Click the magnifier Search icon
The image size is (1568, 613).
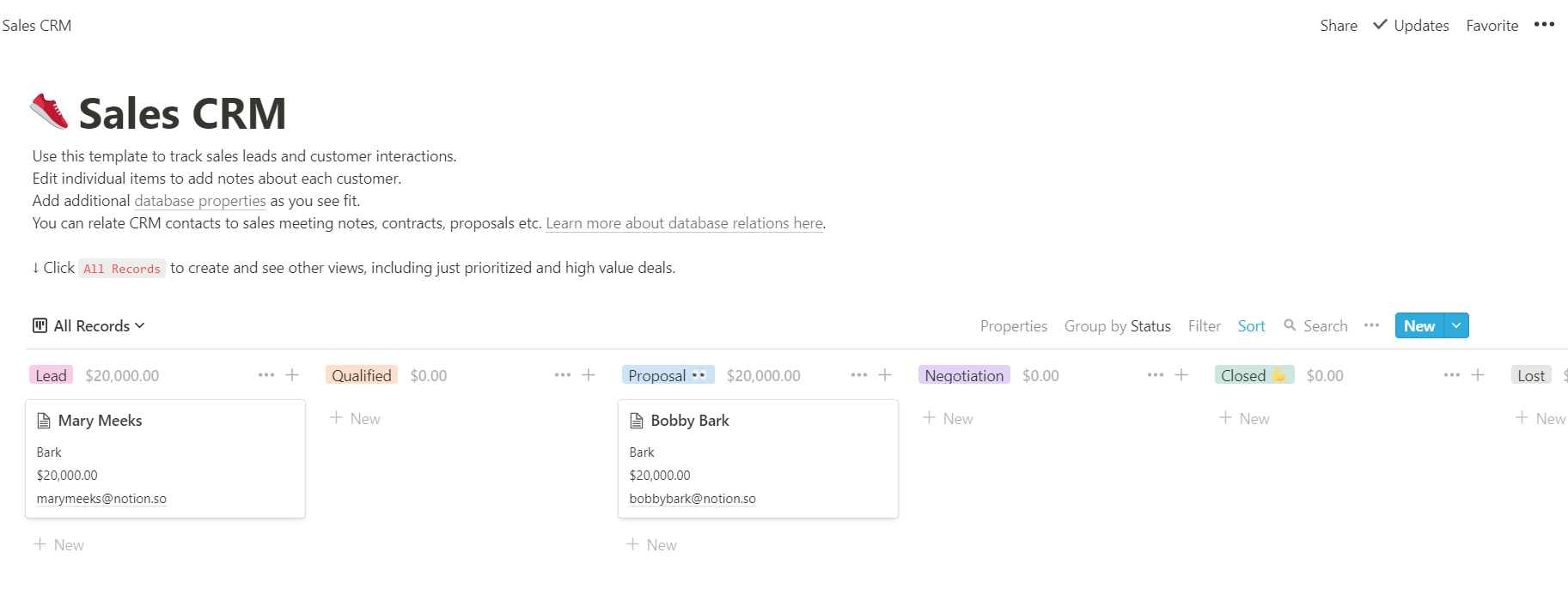coord(1290,325)
